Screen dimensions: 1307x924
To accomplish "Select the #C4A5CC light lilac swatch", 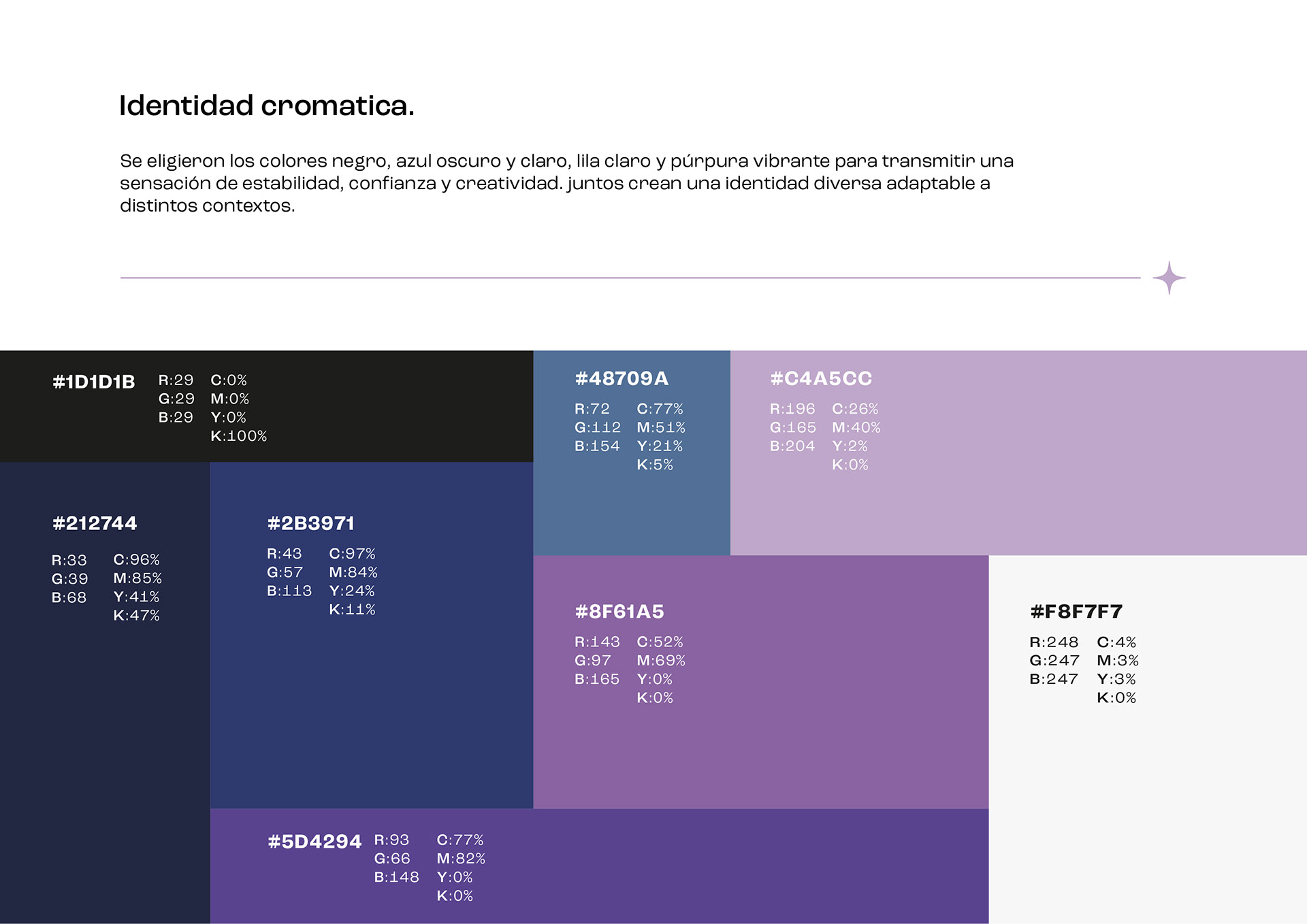I will tap(1018, 452).
